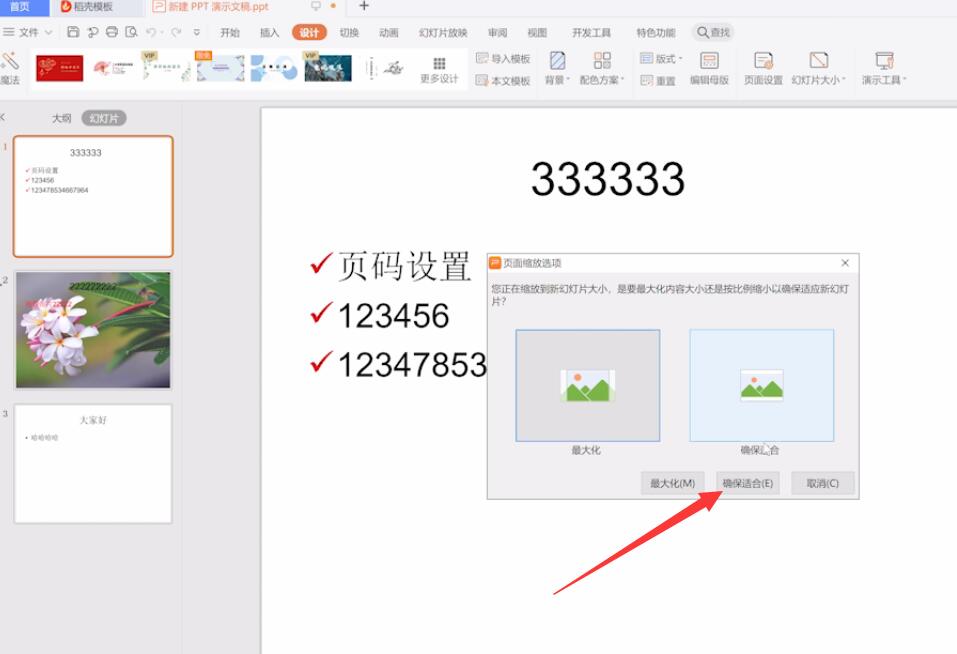
Task: Switch to the 幻灯片放映 ribbon tab
Action: (x=443, y=32)
